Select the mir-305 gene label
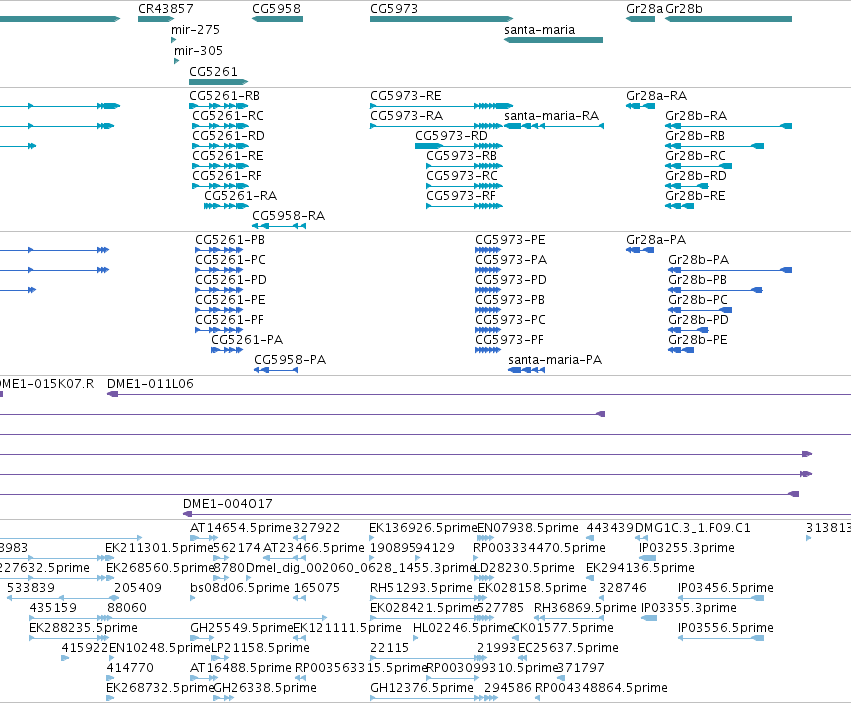 tap(199, 51)
